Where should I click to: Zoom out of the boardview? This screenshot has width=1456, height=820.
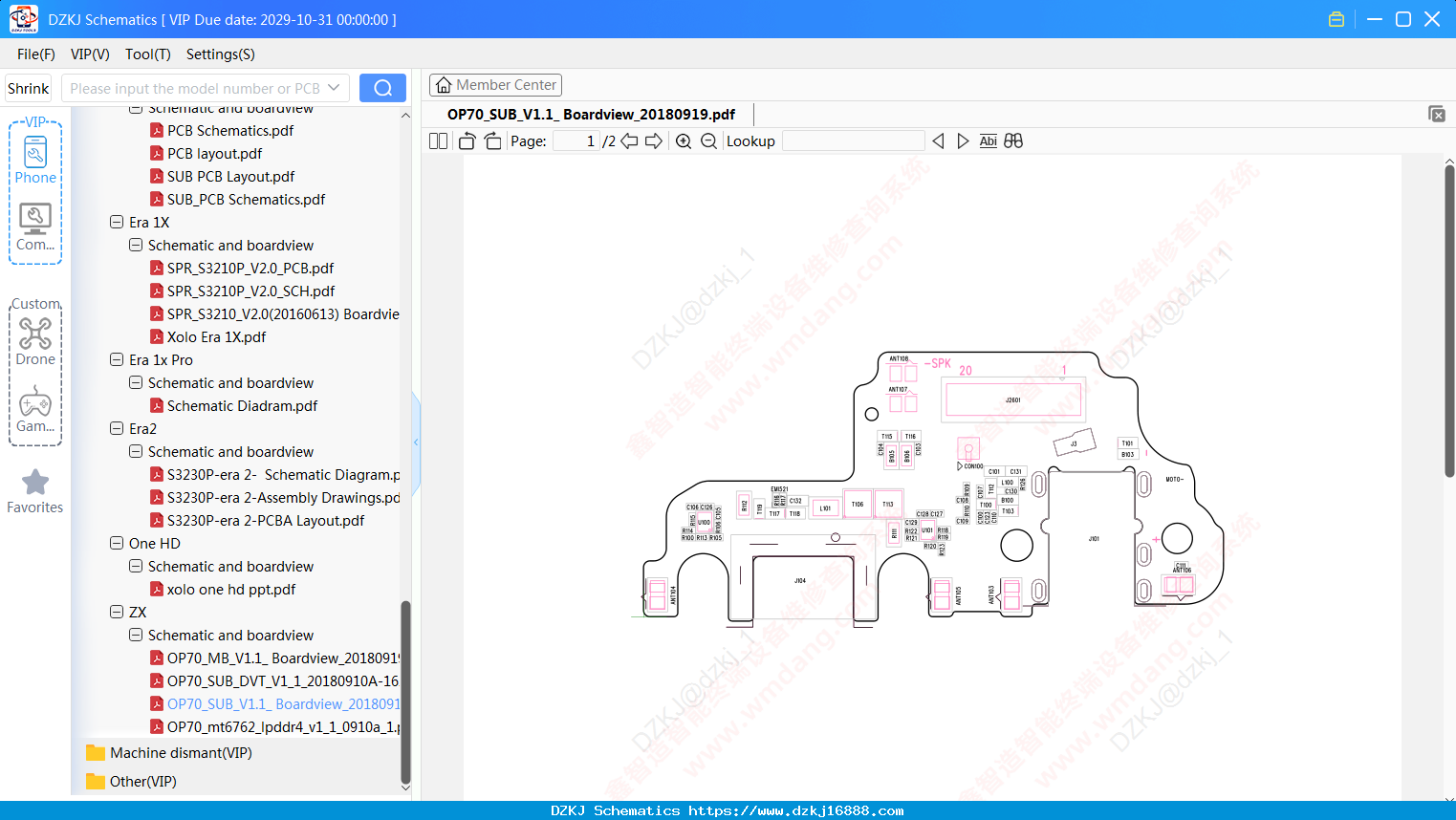pos(708,141)
